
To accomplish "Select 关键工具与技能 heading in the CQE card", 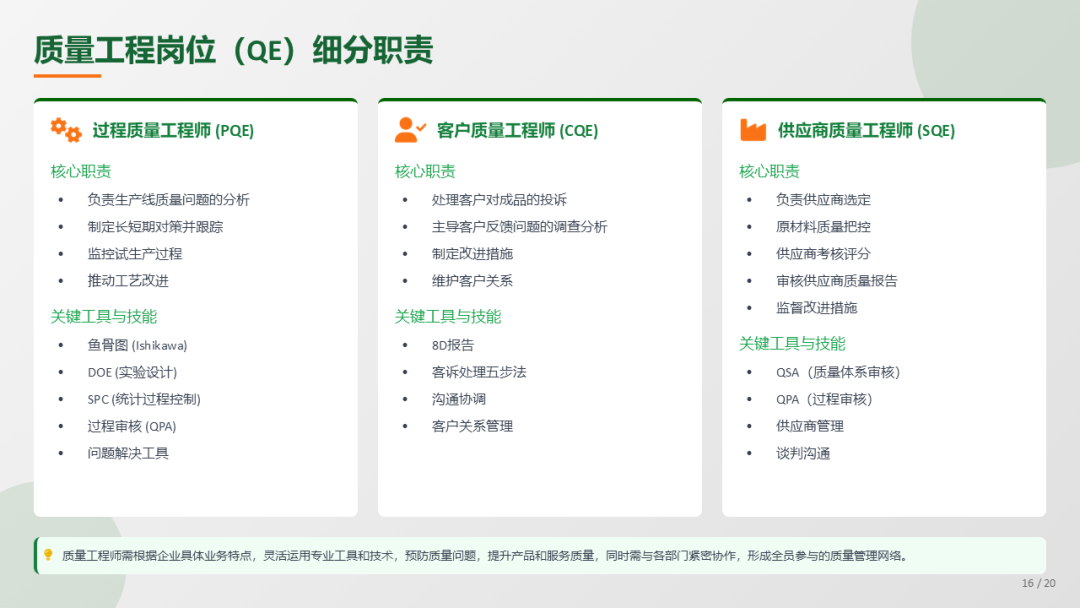I will tap(448, 316).
